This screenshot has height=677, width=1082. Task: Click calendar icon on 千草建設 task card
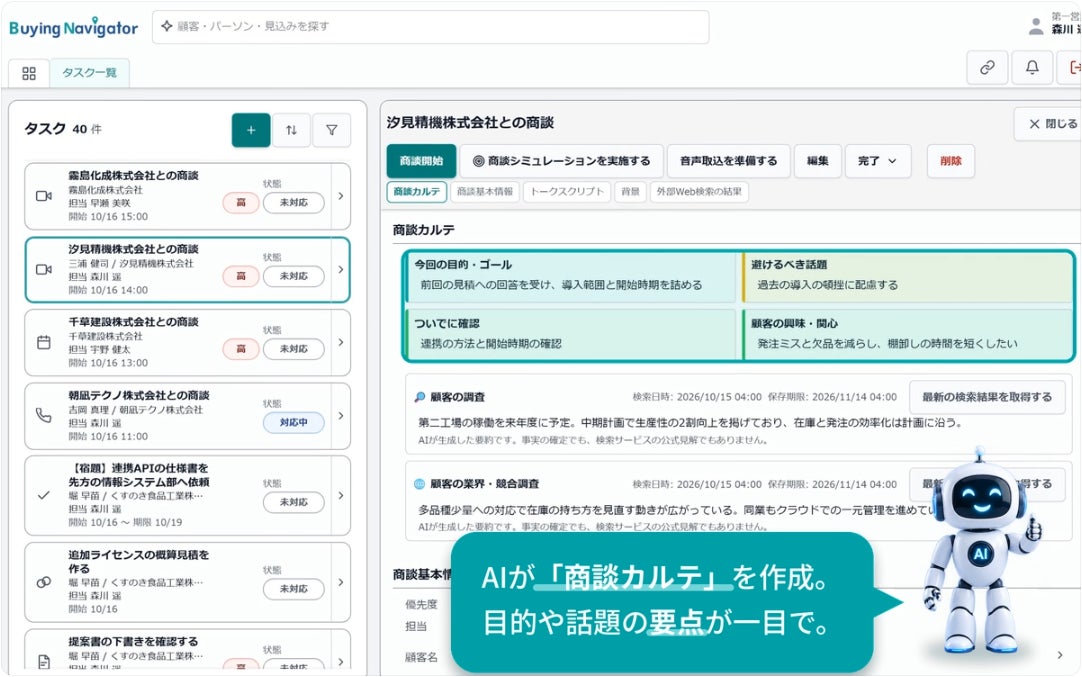43,342
